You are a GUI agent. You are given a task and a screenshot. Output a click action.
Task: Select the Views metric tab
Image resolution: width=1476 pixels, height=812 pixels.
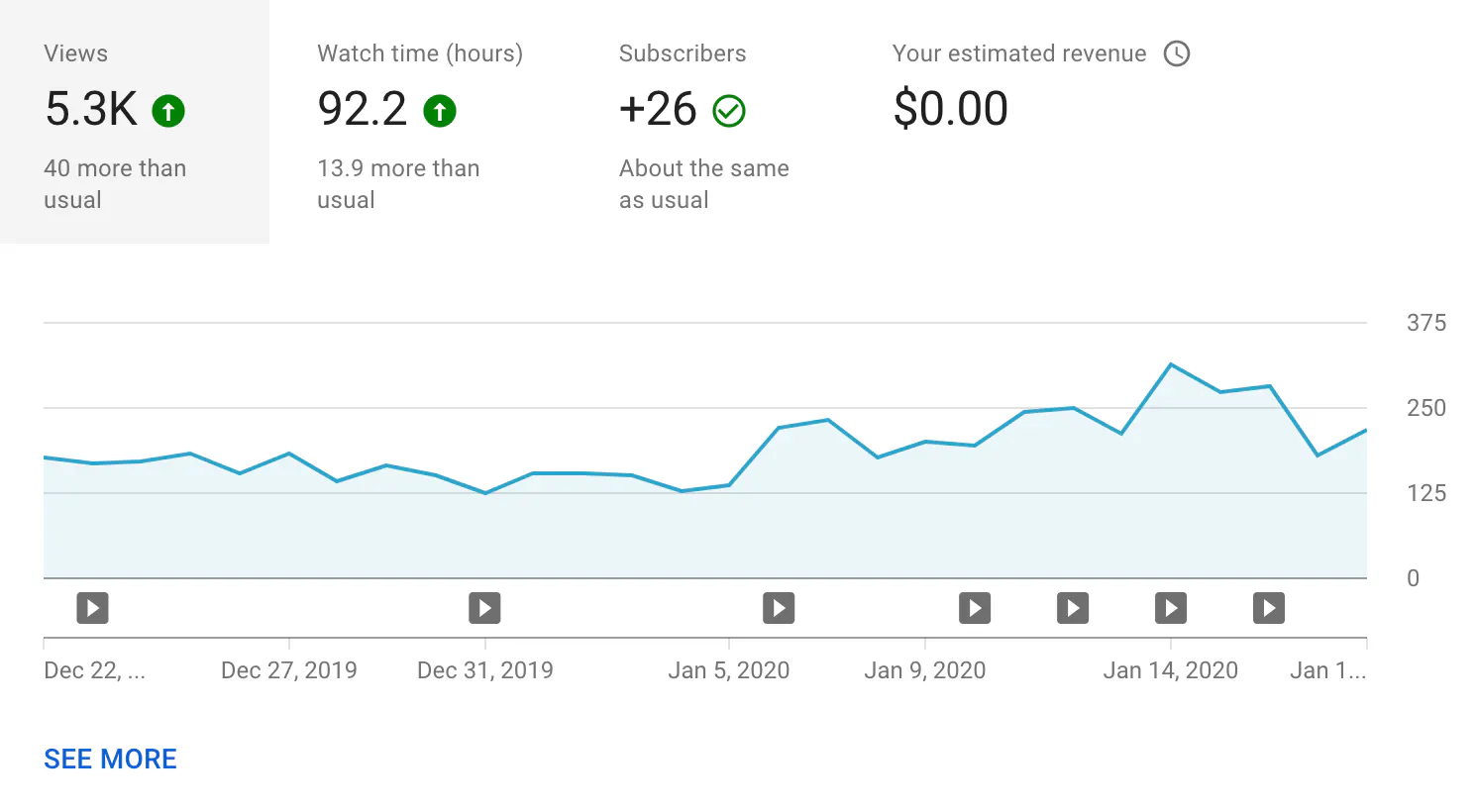[x=135, y=122]
